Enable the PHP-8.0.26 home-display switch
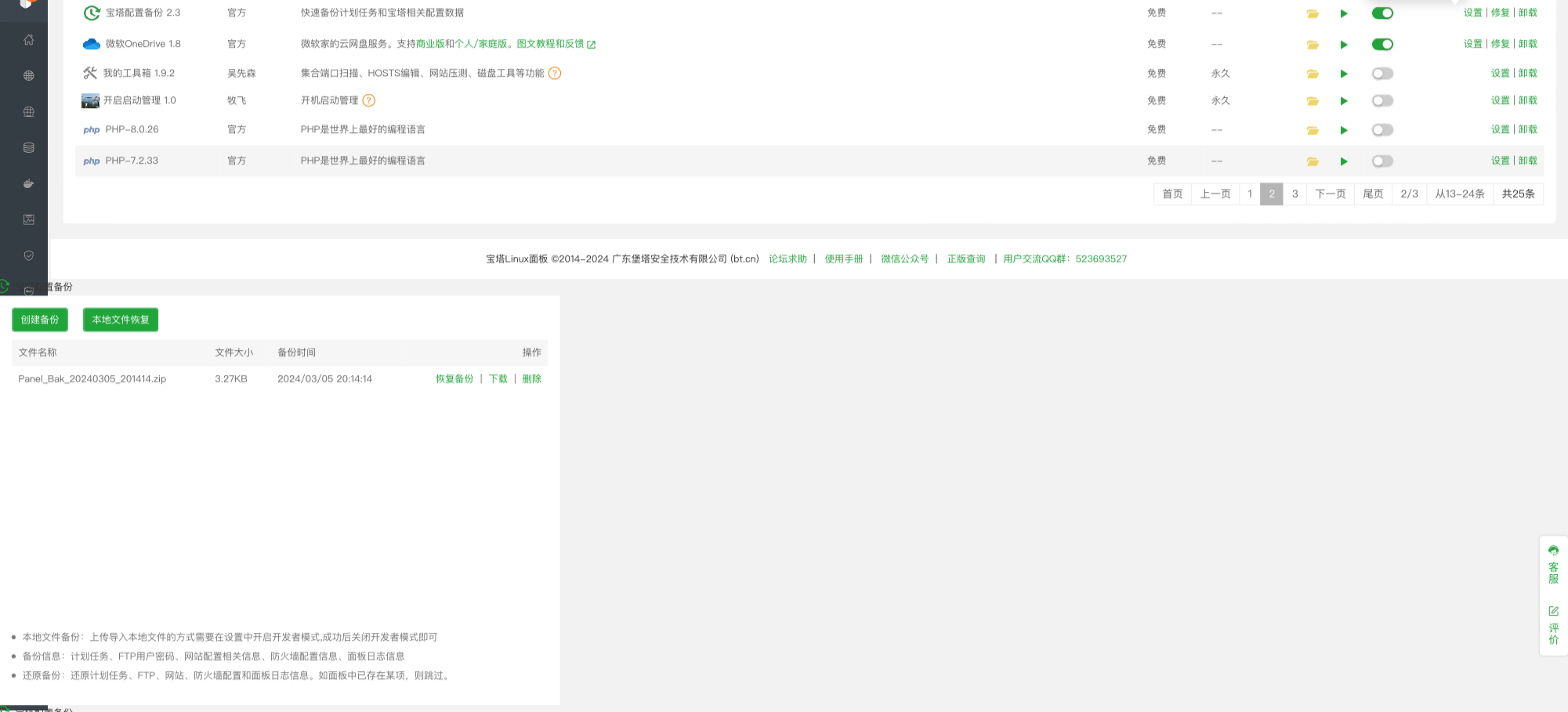This screenshot has height=712, width=1568. [x=1382, y=130]
